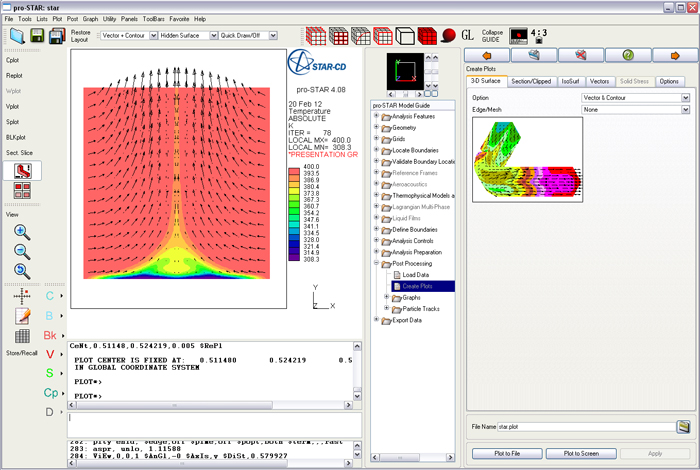Click the File Name input field

pos(586,427)
